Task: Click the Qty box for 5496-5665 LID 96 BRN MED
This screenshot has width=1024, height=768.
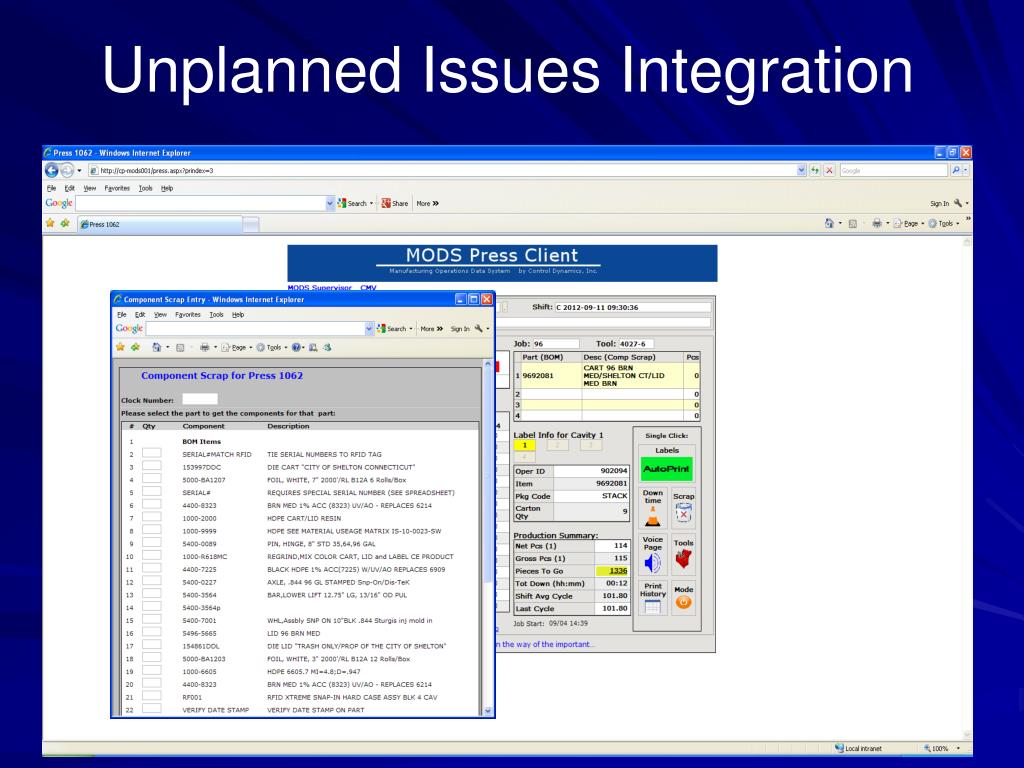Action: pos(152,632)
